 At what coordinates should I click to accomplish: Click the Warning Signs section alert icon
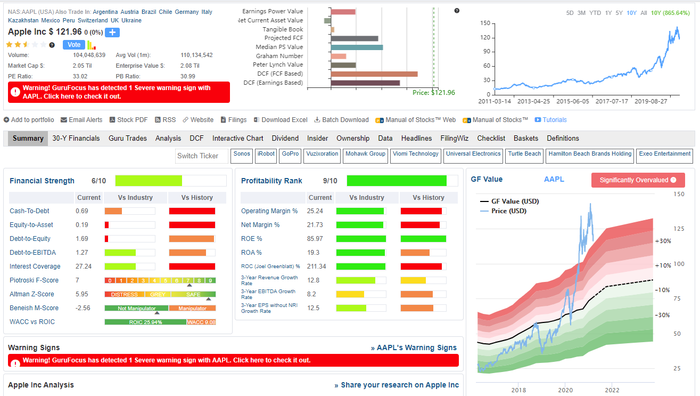pyautogui.click(x=15, y=363)
